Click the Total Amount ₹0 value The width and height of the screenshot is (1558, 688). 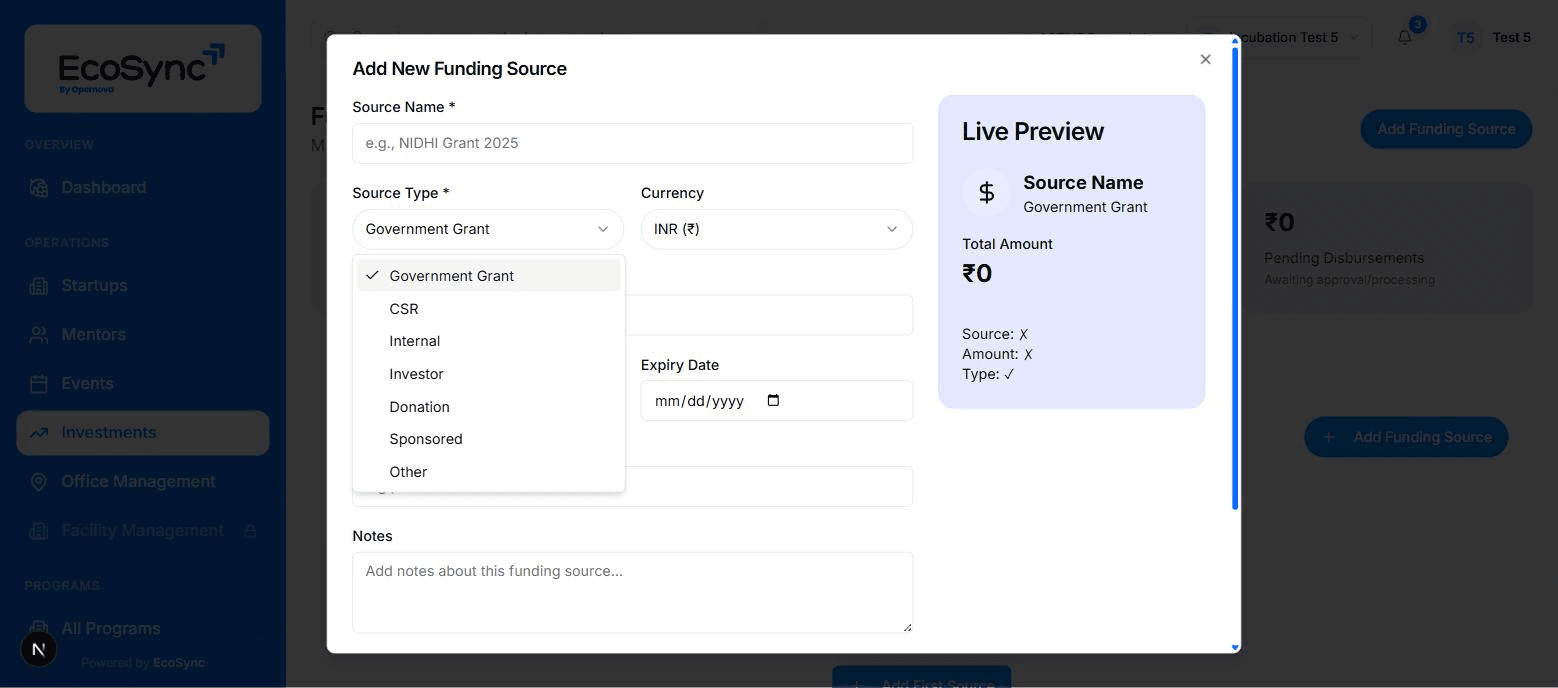[977, 274]
